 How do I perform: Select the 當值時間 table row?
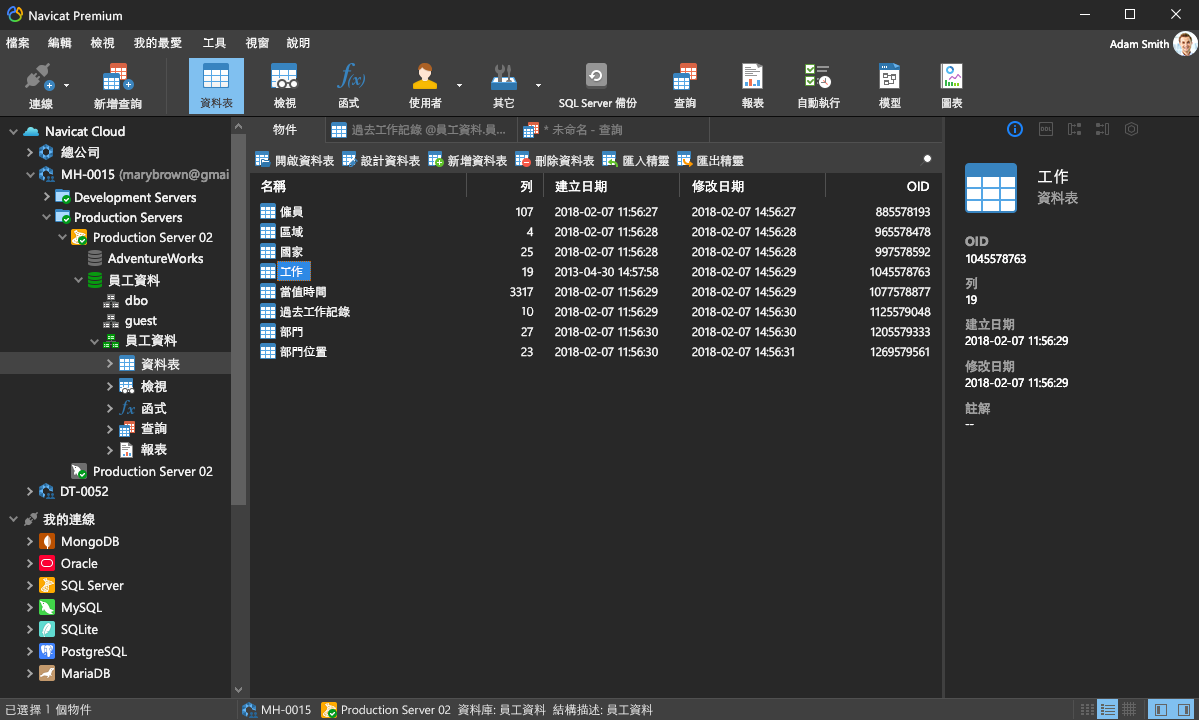596,292
